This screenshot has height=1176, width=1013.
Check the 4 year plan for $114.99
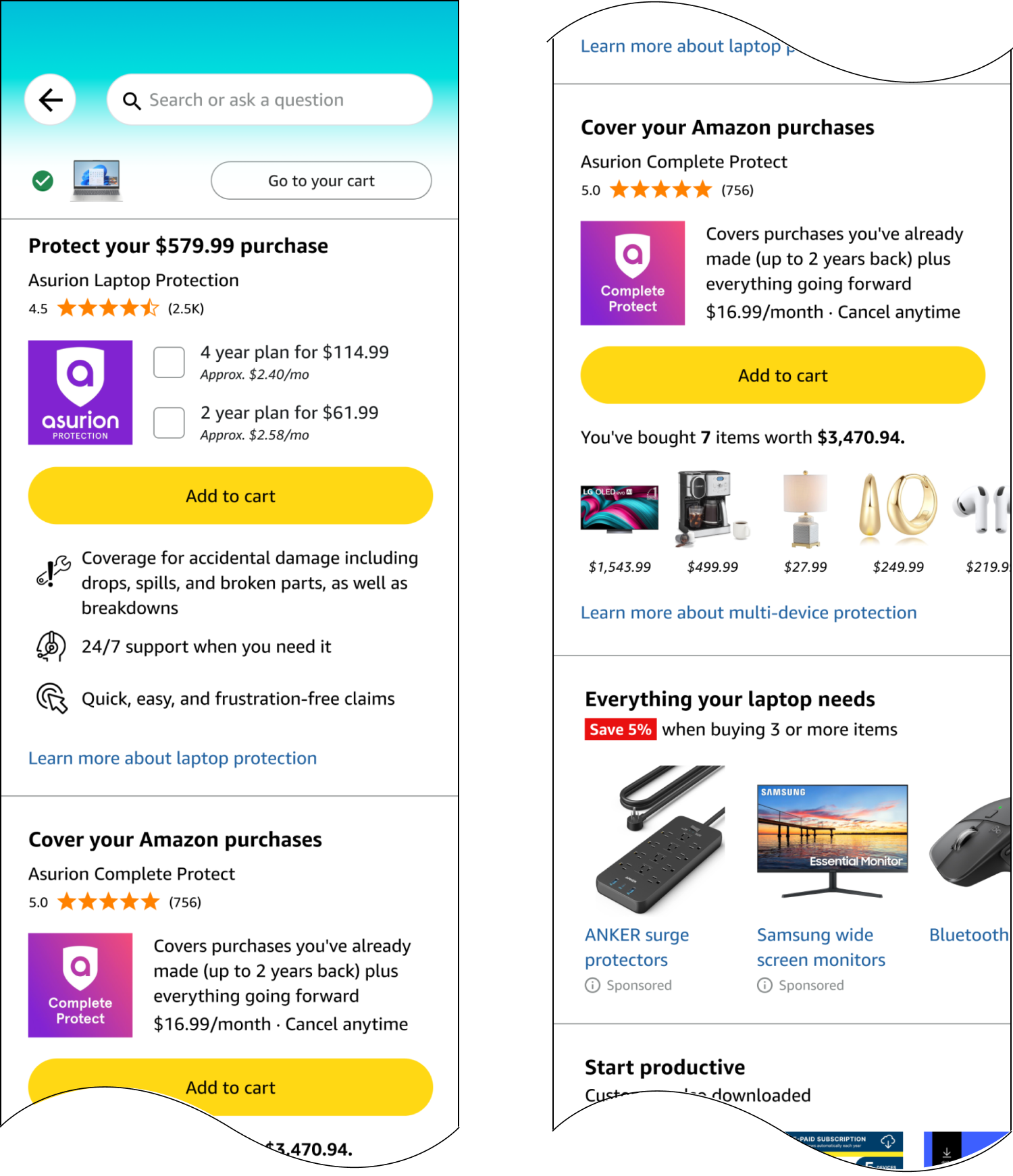tap(169, 363)
